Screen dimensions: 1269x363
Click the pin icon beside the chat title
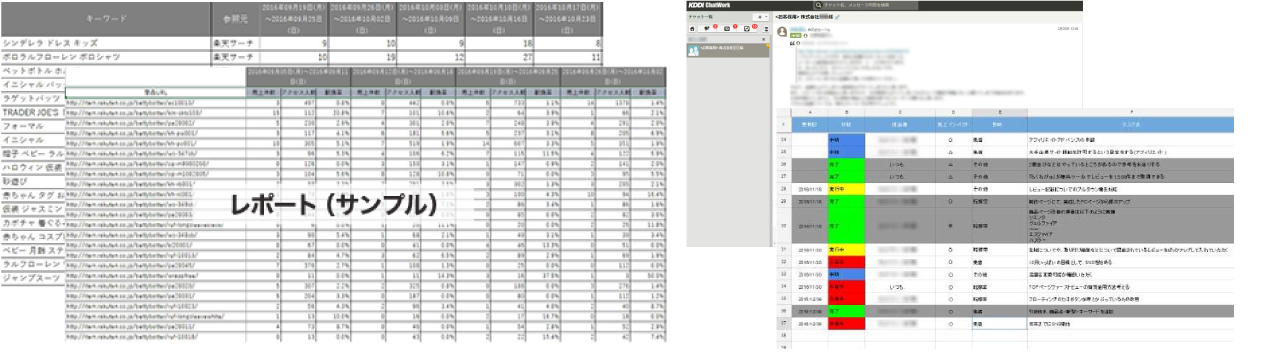tap(837, 17)
